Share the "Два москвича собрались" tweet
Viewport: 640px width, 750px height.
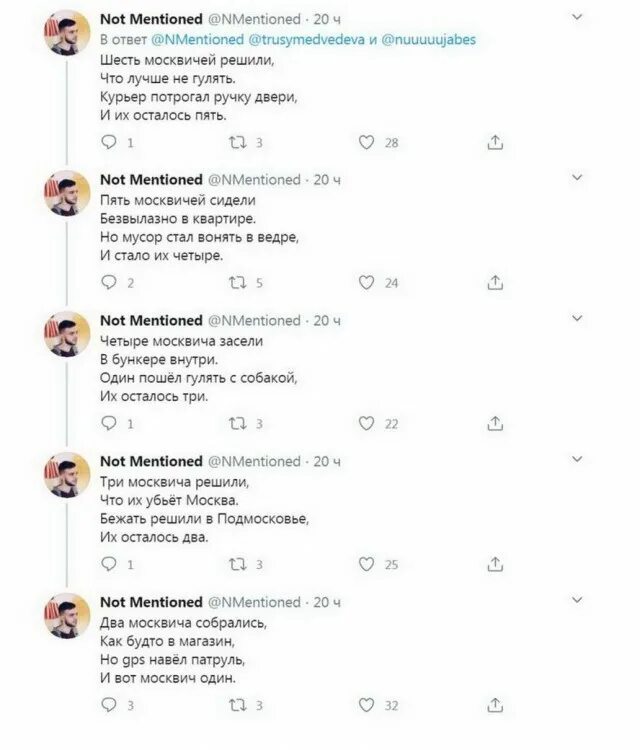pos(494,706)
